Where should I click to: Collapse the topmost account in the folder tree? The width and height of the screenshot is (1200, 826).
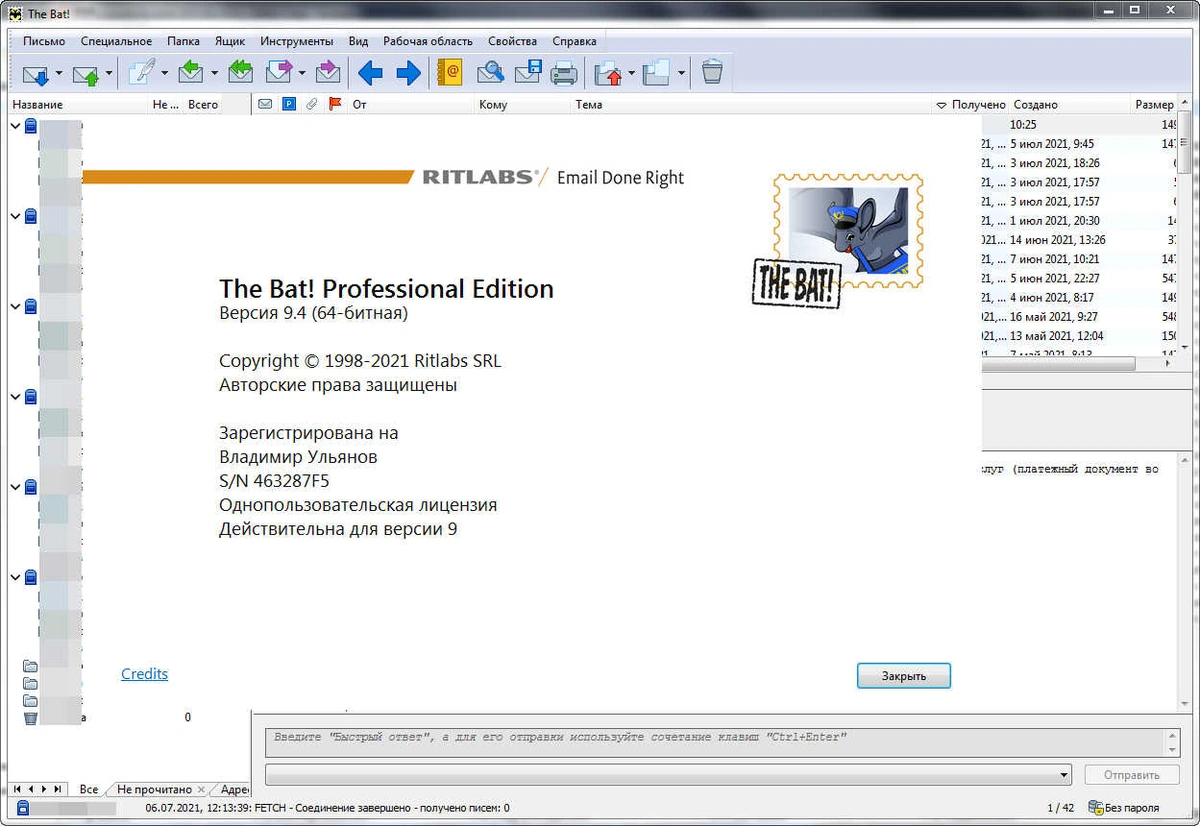pos(16,126)
